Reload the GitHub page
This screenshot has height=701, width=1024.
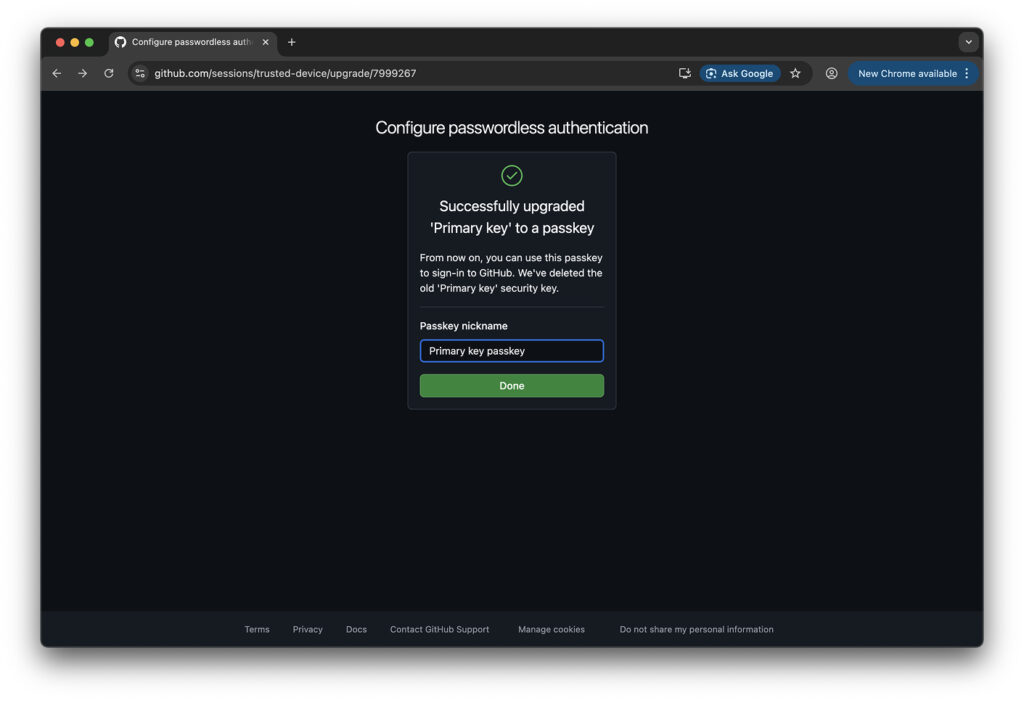click(x=108, y=73)
